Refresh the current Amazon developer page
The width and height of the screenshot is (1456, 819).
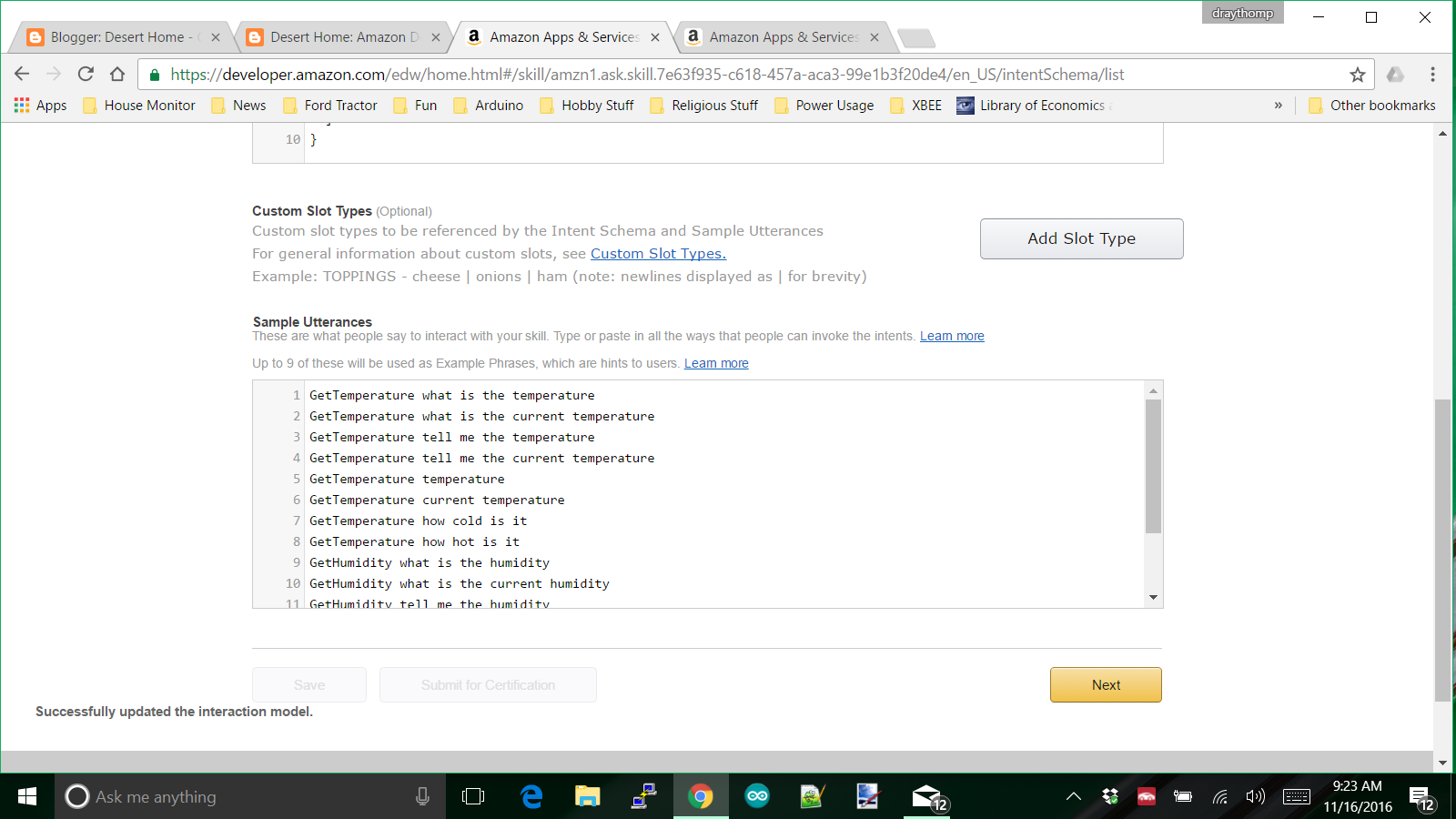[86, 75]
